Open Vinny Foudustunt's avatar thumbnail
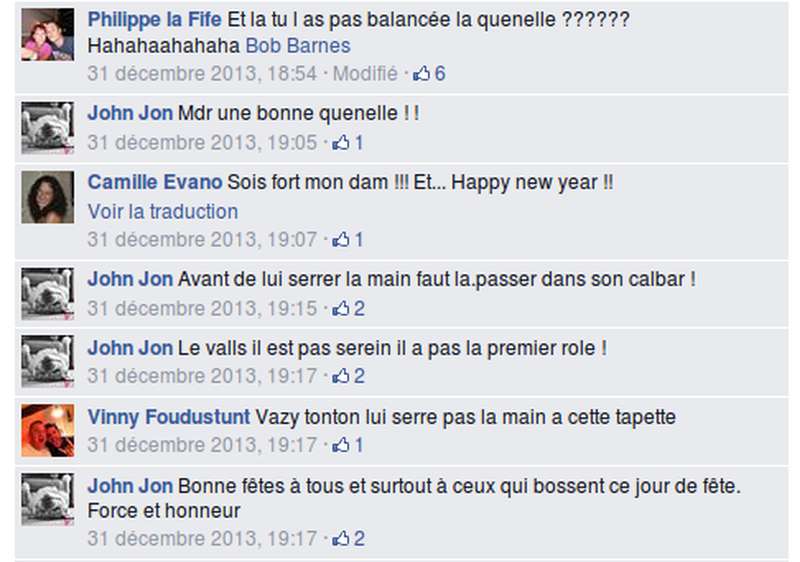The width and height of the screenshot is (800, 562). pos(47,430)
